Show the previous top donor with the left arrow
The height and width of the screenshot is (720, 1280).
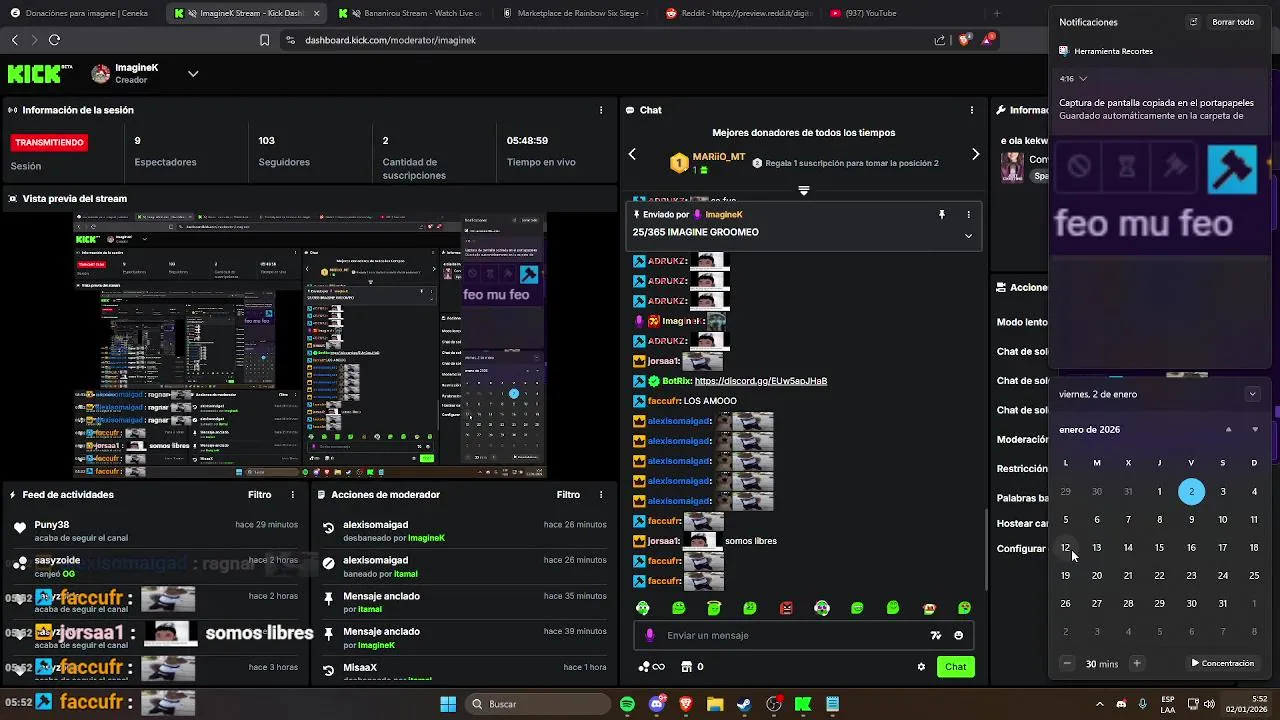pyautogui.click(x=632, y=154)
